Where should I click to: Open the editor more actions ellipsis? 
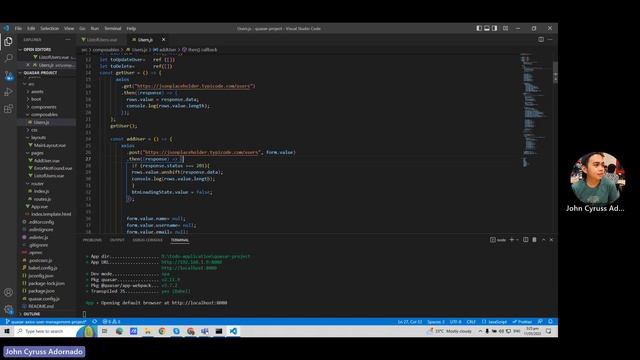click(550, 40)
